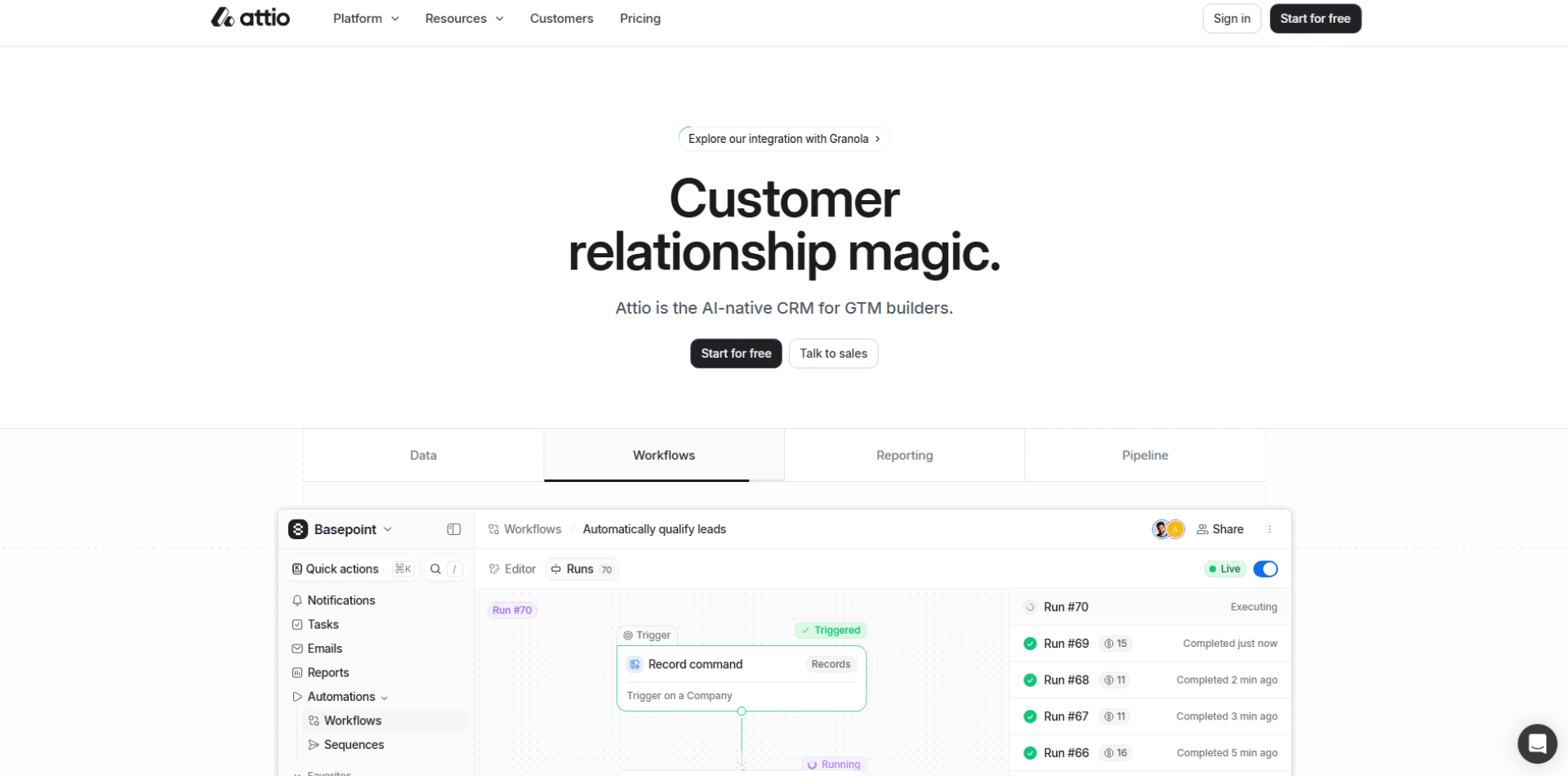Collapse the Basepoint sidebar panel icon

[454, 528]
